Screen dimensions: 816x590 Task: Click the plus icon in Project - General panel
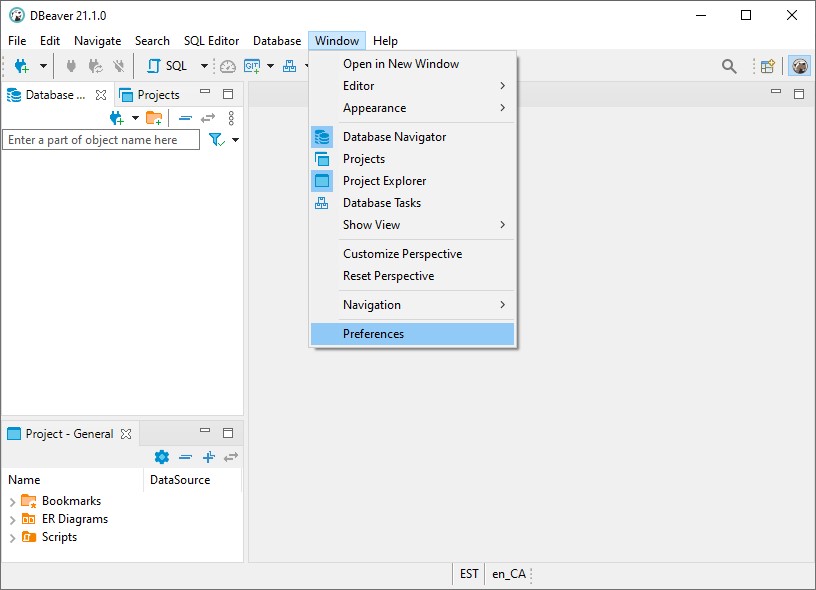209,457
